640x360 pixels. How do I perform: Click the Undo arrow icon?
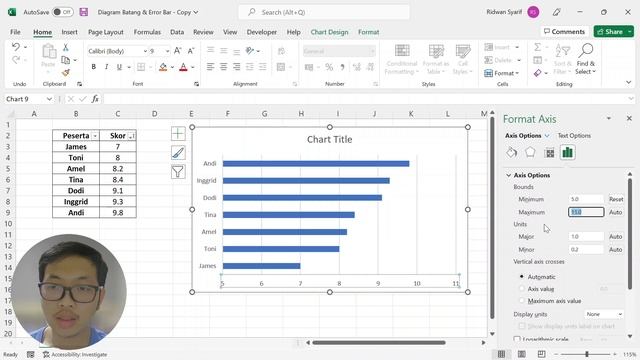point(16,47)
